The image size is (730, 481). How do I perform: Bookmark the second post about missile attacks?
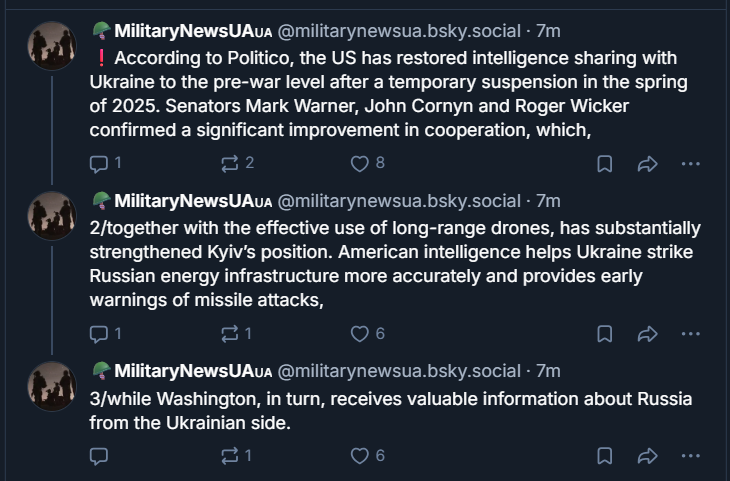coord(604,334)
